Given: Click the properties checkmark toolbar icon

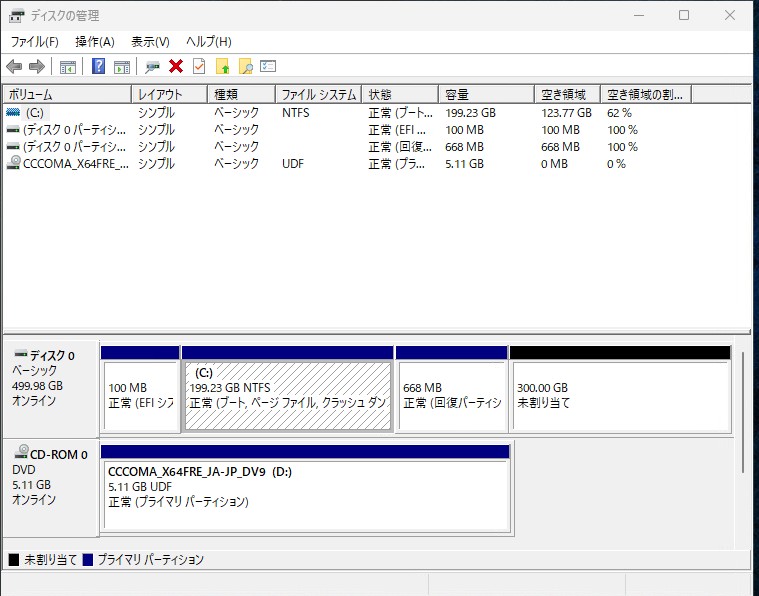Looking at the screenshot, I should (x=199, y=66).
